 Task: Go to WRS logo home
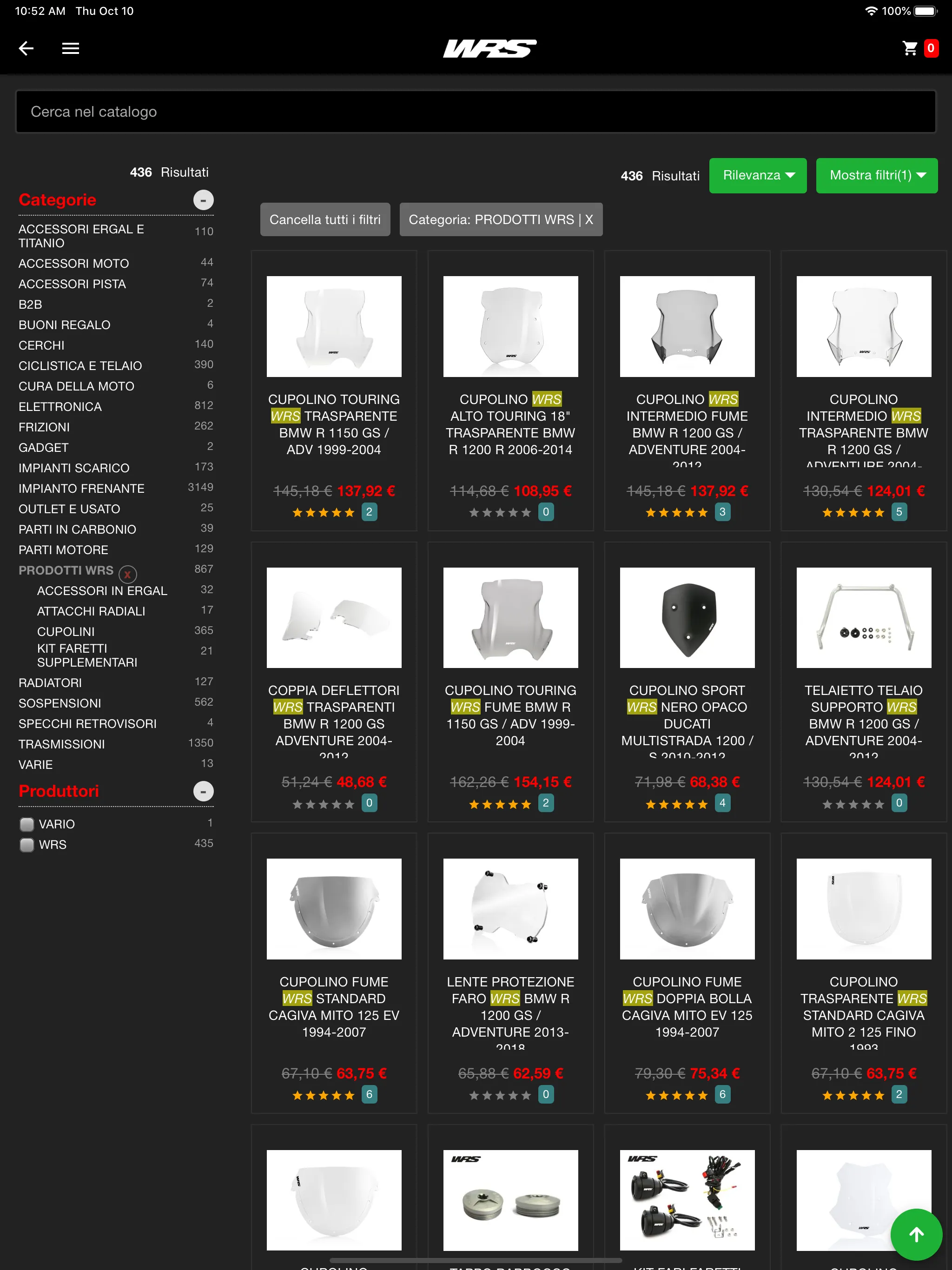(x=490, y=49)
